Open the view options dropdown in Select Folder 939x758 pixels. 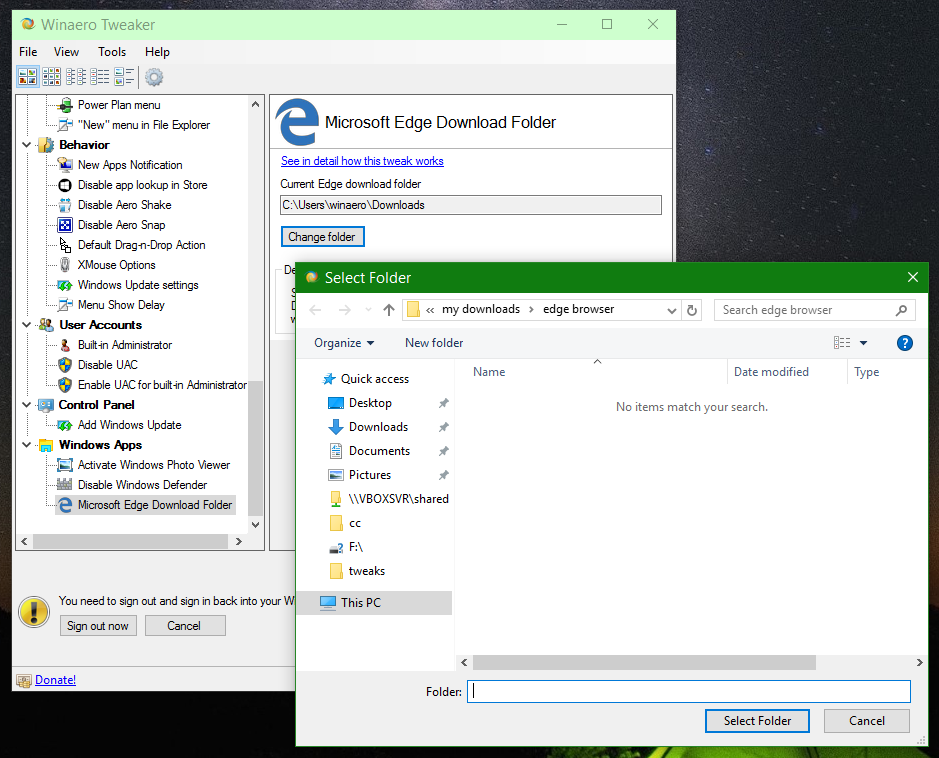pos(861,342)
